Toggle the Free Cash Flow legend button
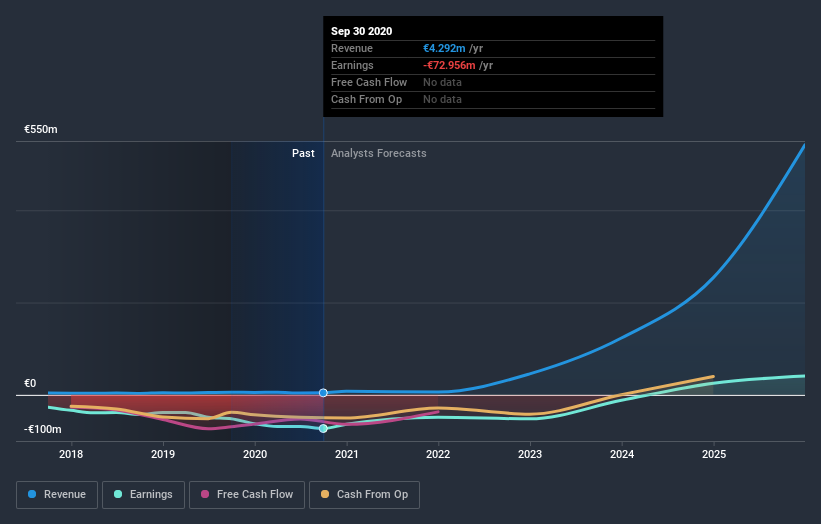Screen dimensions: 821x524 click(247, 495)
